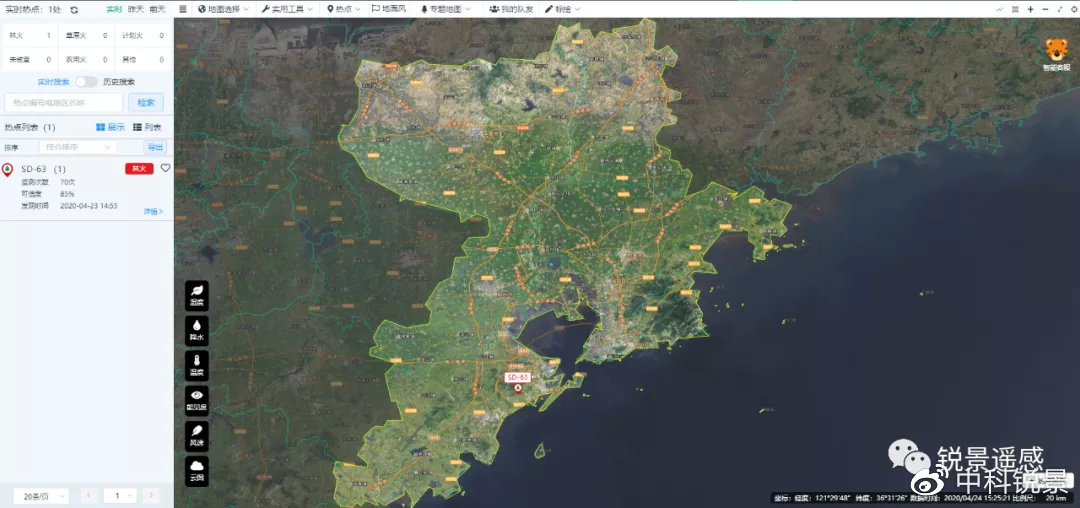This screenshot has width=1080, height=508.
Task: Switch hotspot list to 列表 view
Action: pos(147,128)
